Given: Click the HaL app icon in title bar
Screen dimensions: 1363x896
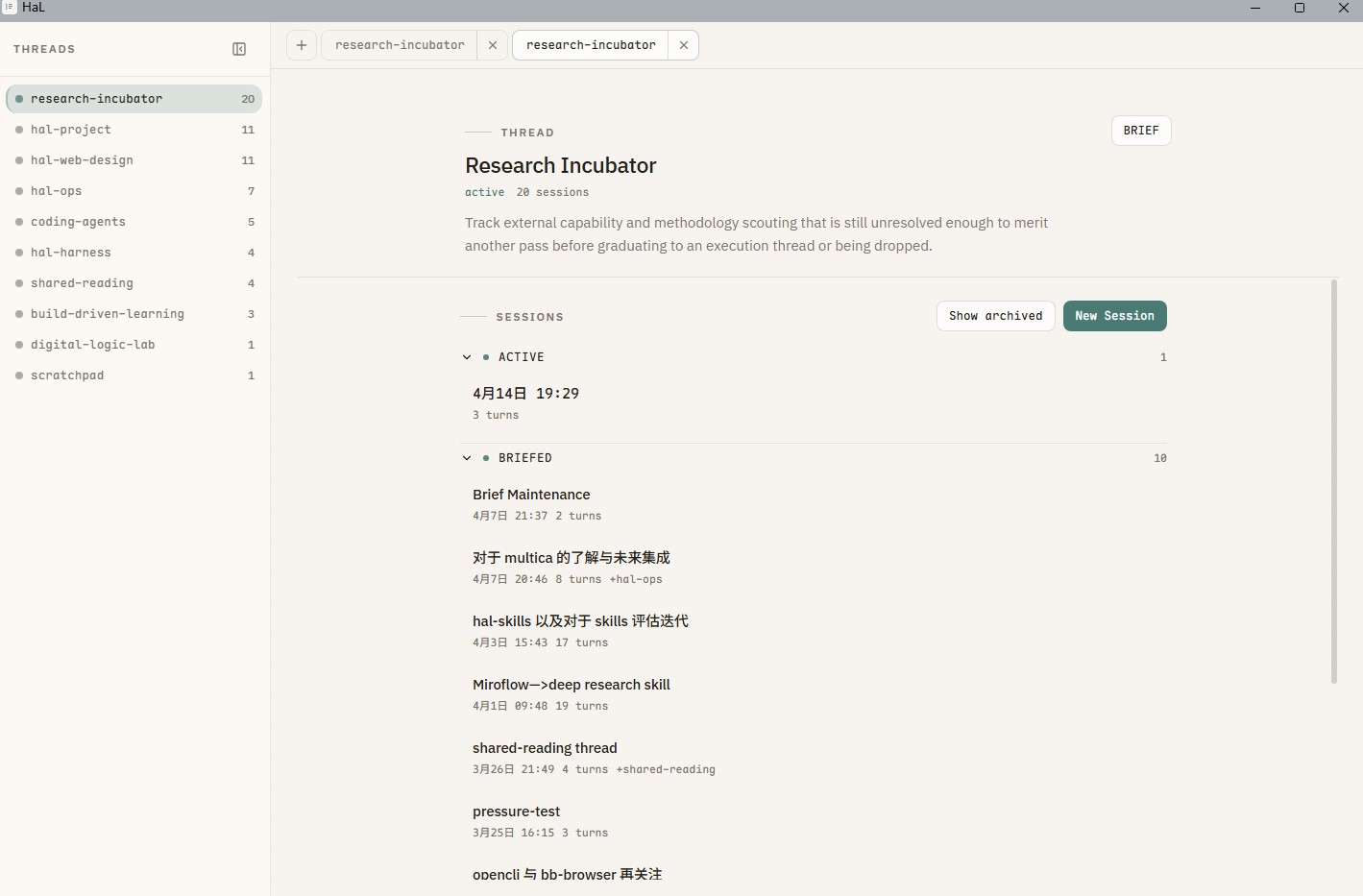Looking at the screenshot, I should 10,8.
